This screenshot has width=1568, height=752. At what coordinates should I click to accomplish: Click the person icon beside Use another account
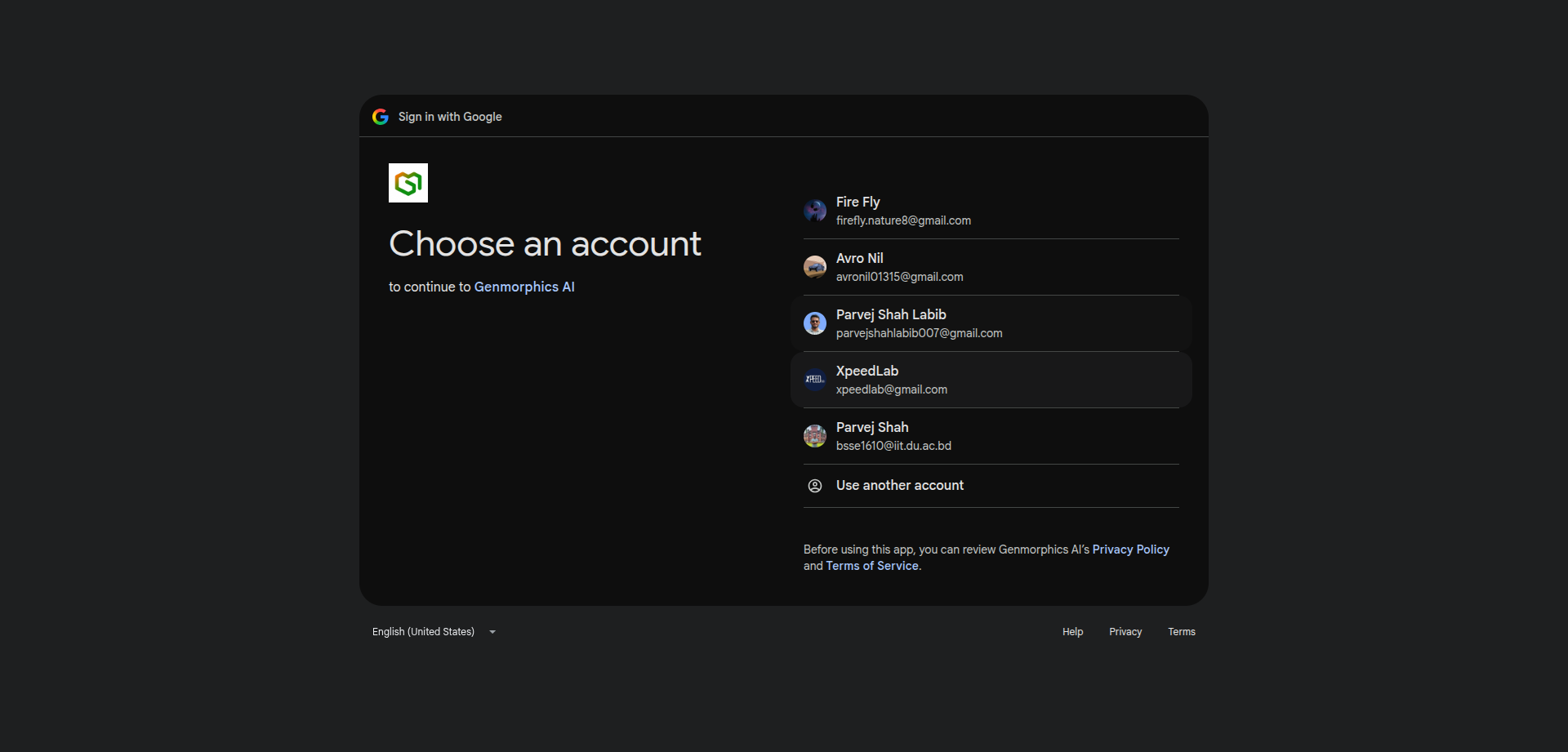coord(815,486)
